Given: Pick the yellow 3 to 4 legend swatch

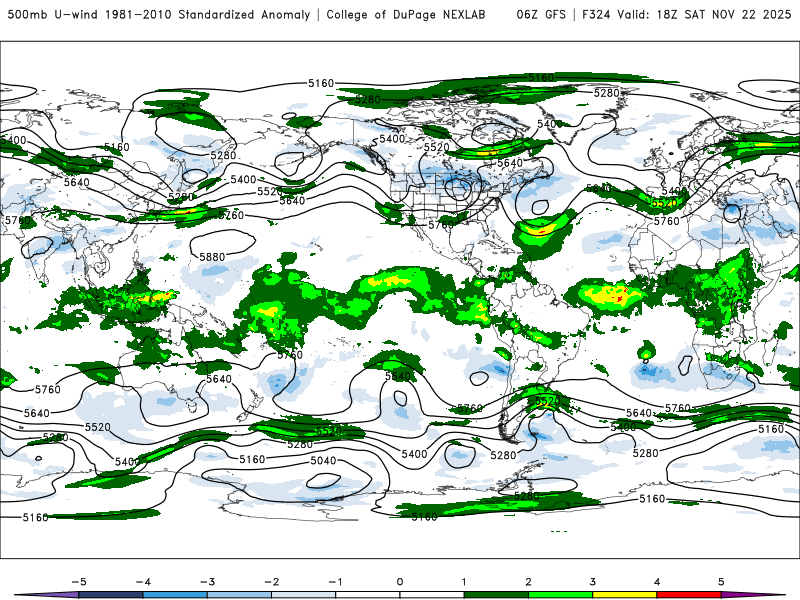Looking at the screenshot, I should tap(625, 595).
